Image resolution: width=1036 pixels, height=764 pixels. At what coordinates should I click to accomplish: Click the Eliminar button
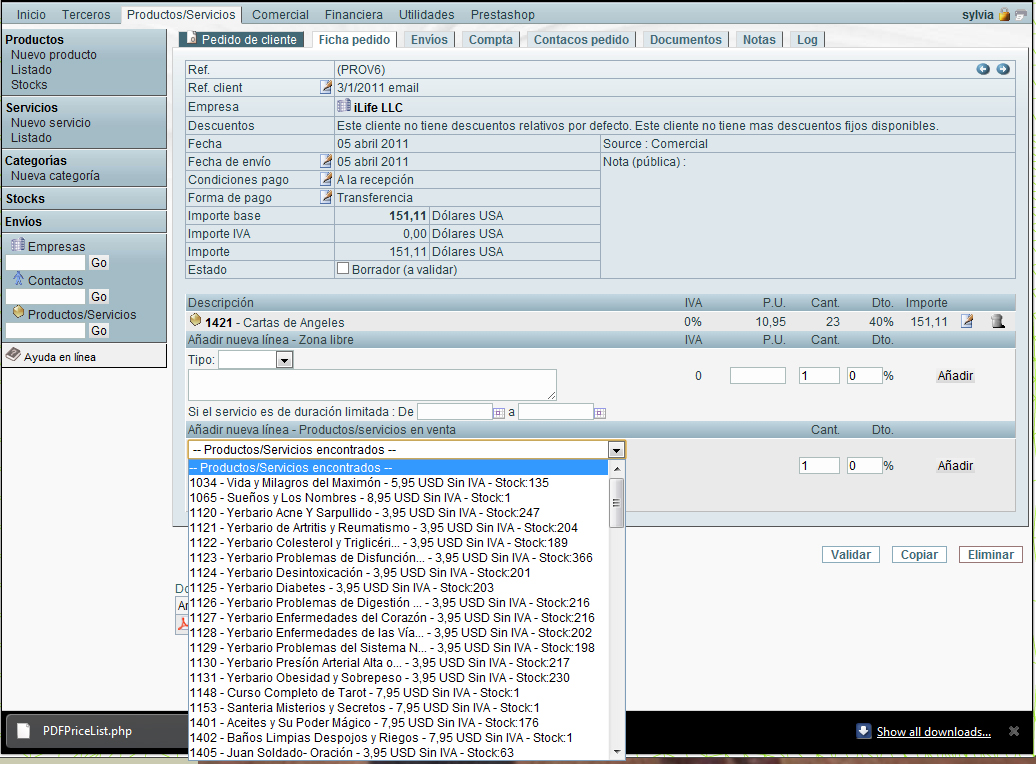pyautogui.click(x=990, y=554)
